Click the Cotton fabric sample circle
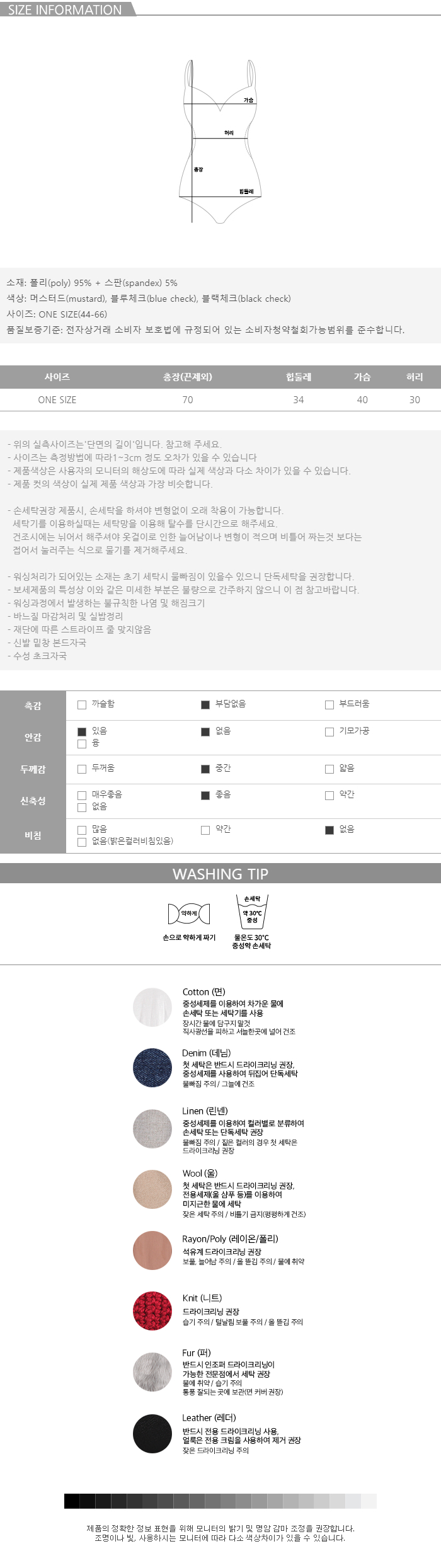The height and width of the screenshot is (1568, 441). click(x=152, y=1007)
